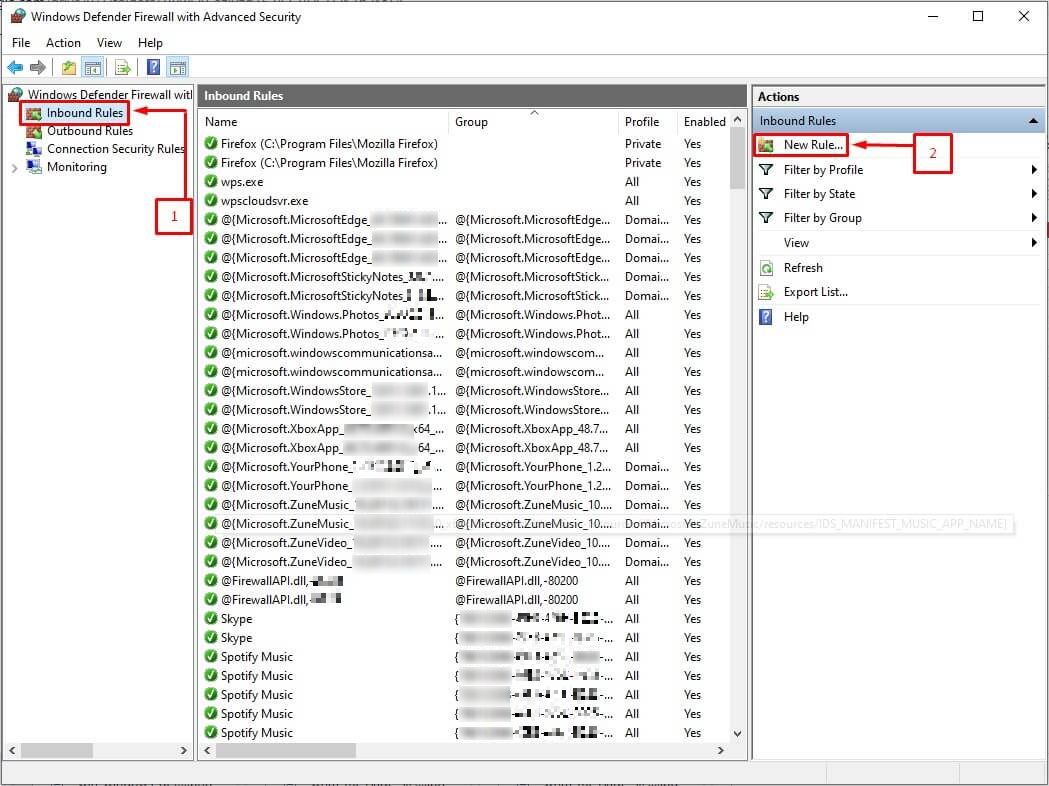Click the Help icon in the Actions pane
Image resolution: width=1049 pixels, height=786 pixels.
[x=766, y=317]
